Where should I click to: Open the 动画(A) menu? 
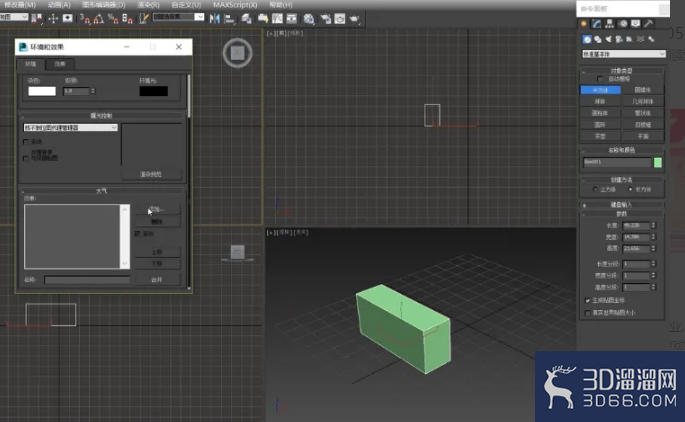click(x=59, y=5)
